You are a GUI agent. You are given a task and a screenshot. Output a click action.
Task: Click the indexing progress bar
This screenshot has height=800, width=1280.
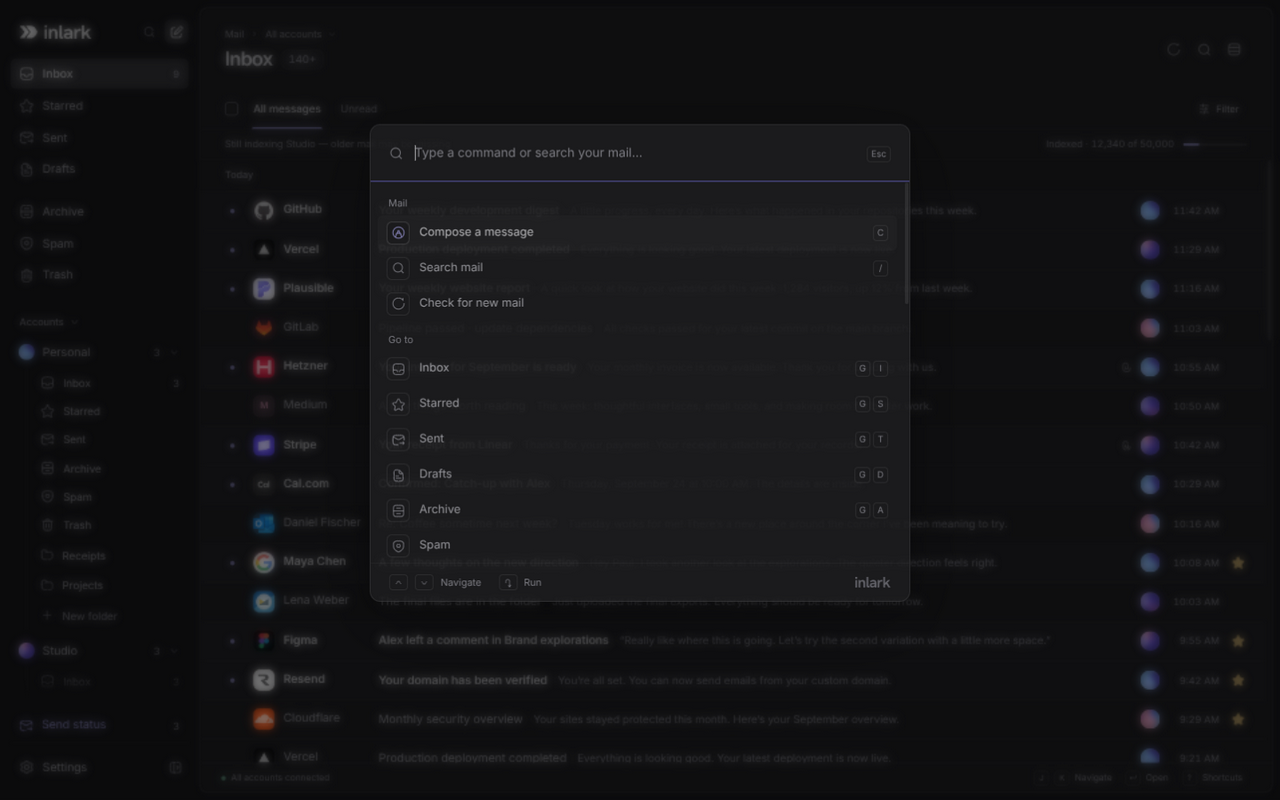[1214, 144]
